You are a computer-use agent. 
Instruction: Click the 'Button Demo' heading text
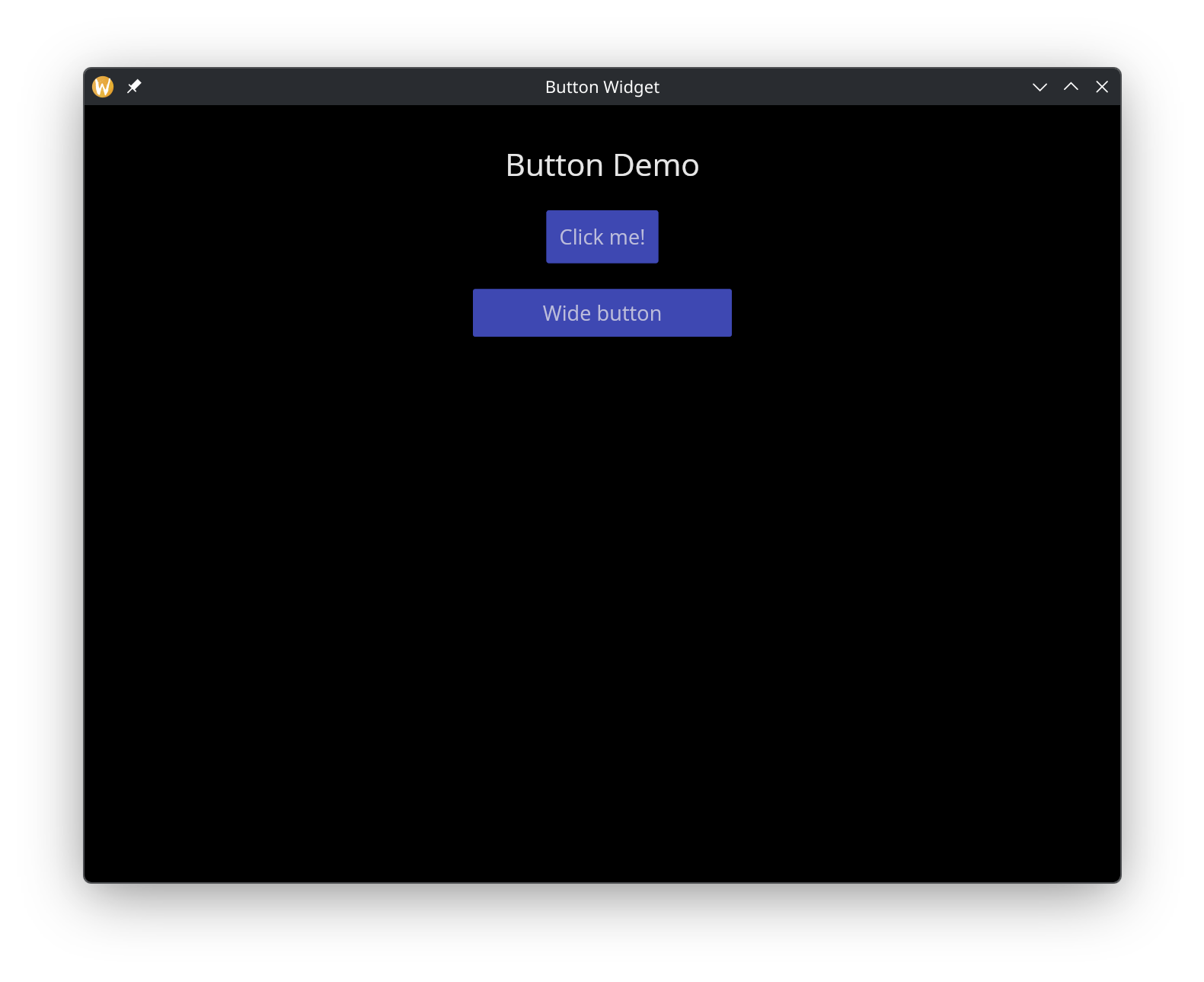coord(602,165)
